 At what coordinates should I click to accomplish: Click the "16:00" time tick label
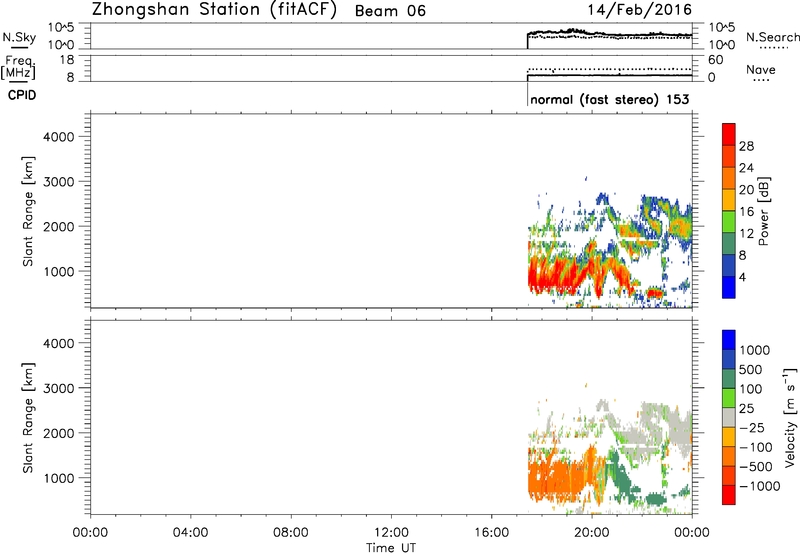491,533
